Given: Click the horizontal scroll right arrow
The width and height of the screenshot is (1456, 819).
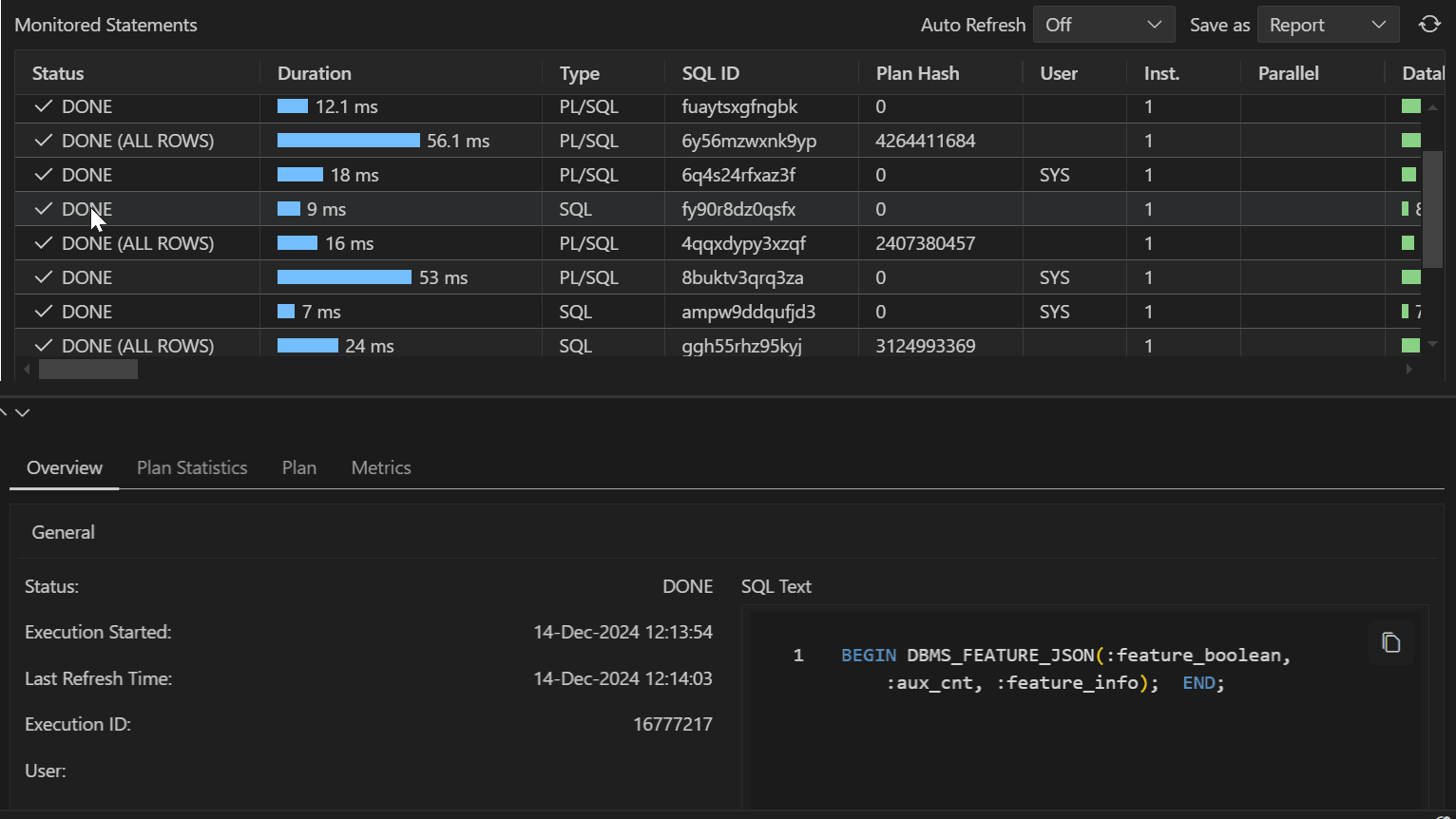Looking at the screenshot, I should [1409, 370].
